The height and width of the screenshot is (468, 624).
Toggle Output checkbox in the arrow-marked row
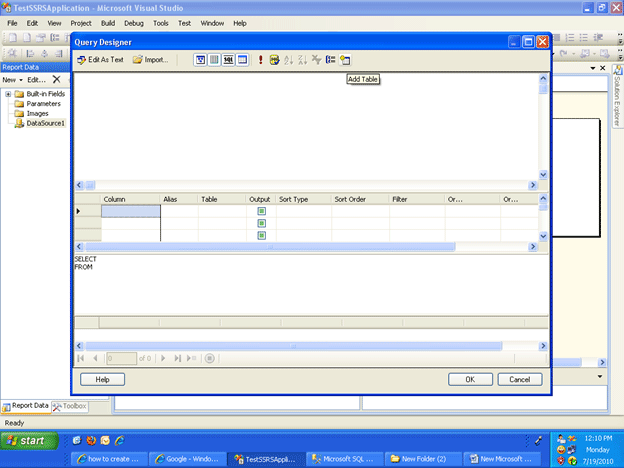261,211
